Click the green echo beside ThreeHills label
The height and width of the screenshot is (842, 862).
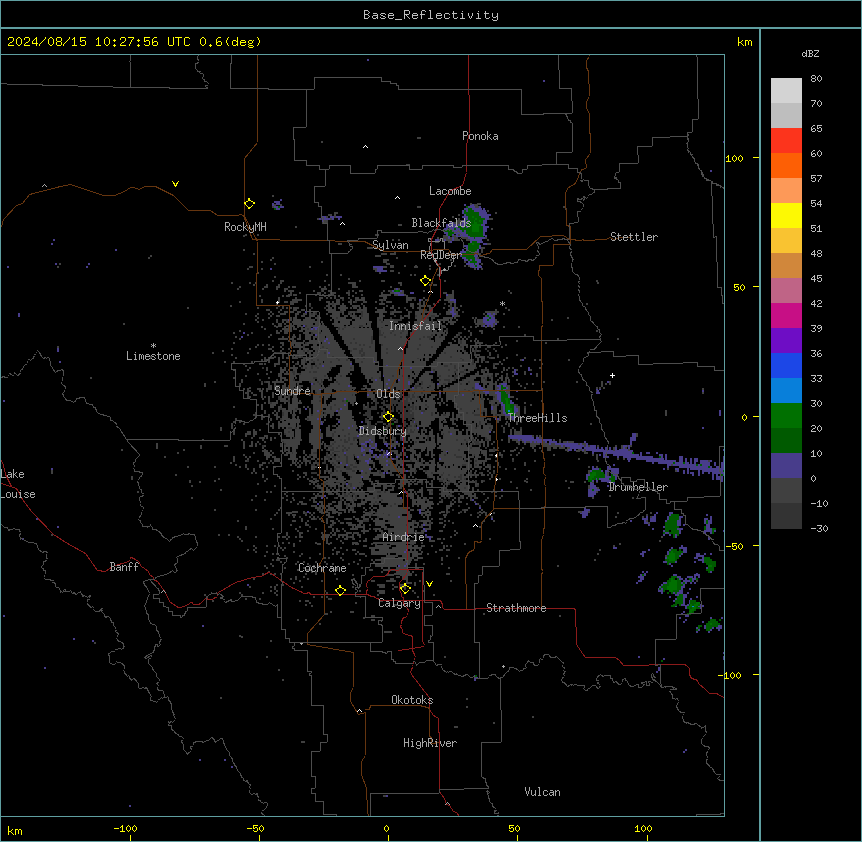click(506, 400)
